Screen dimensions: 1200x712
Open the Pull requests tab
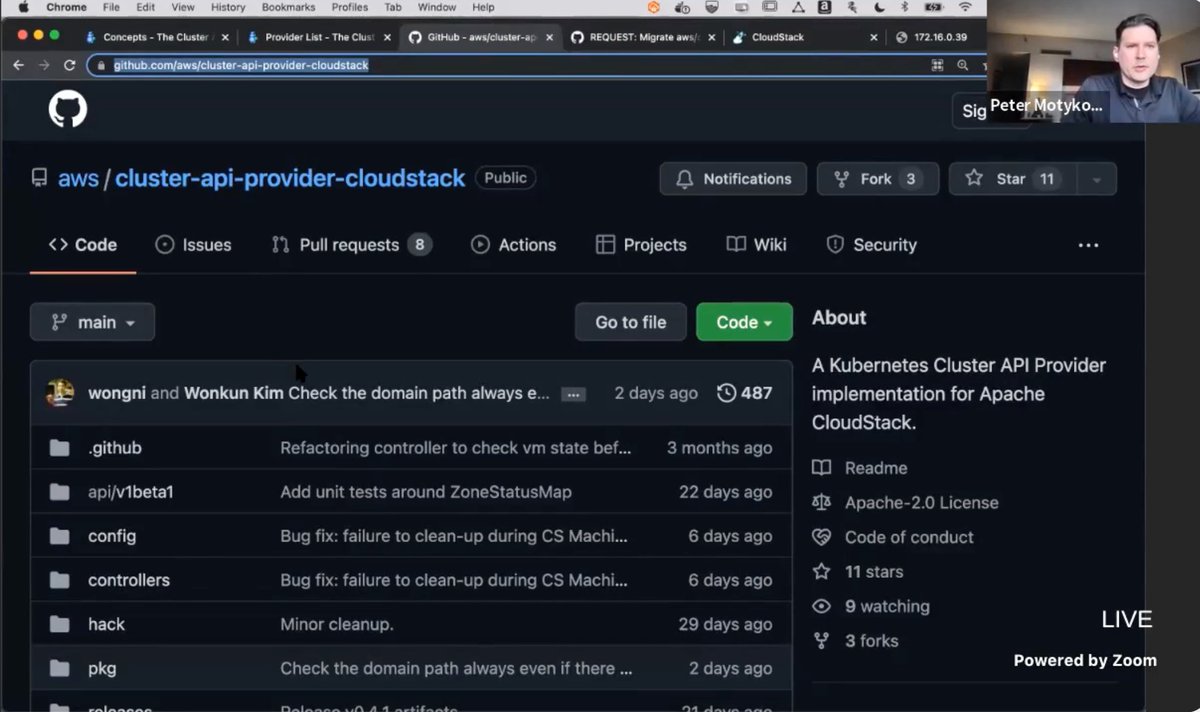point(351,245)
